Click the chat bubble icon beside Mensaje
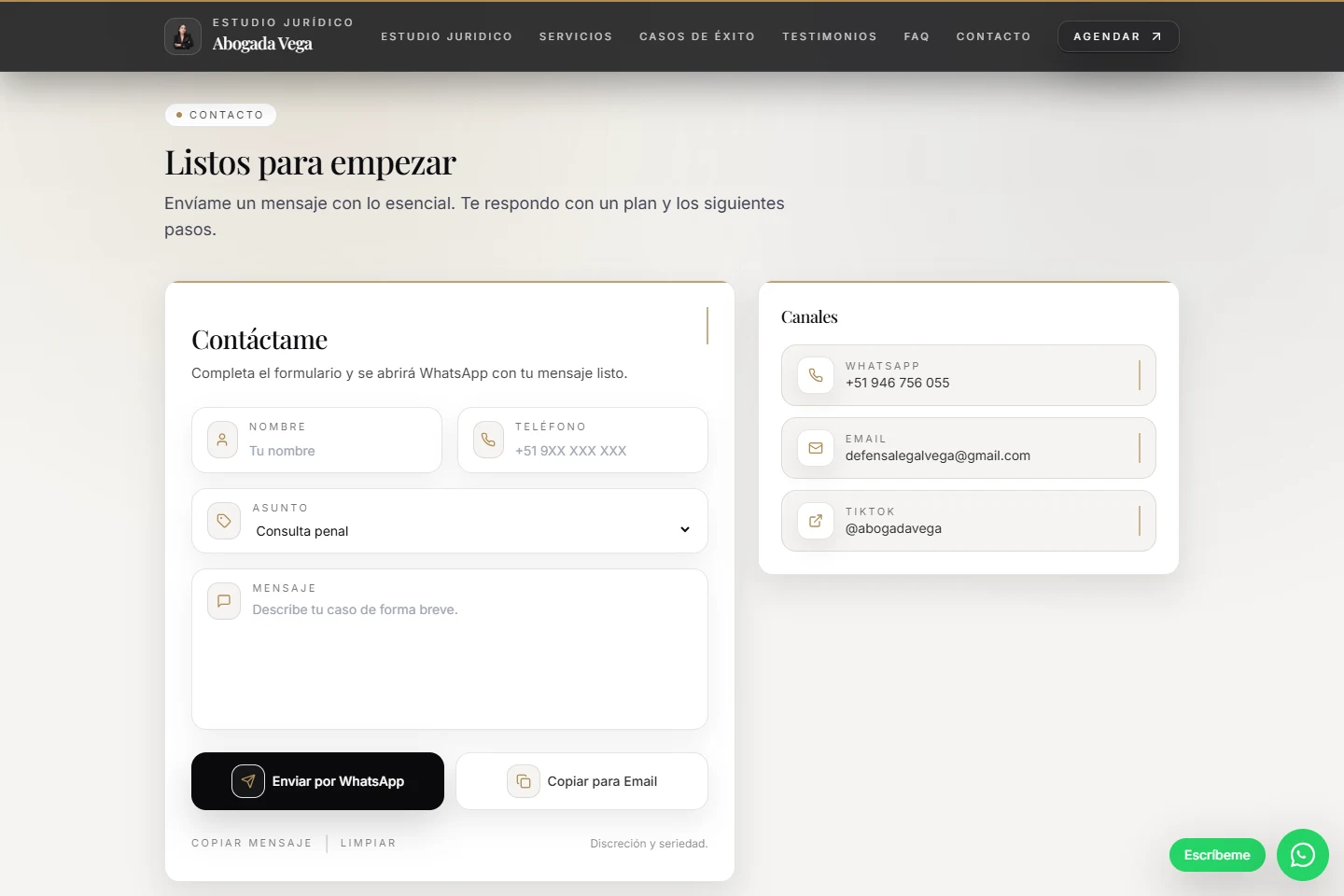The width and height of the screenshot is (1344, 896). (224, 601)
